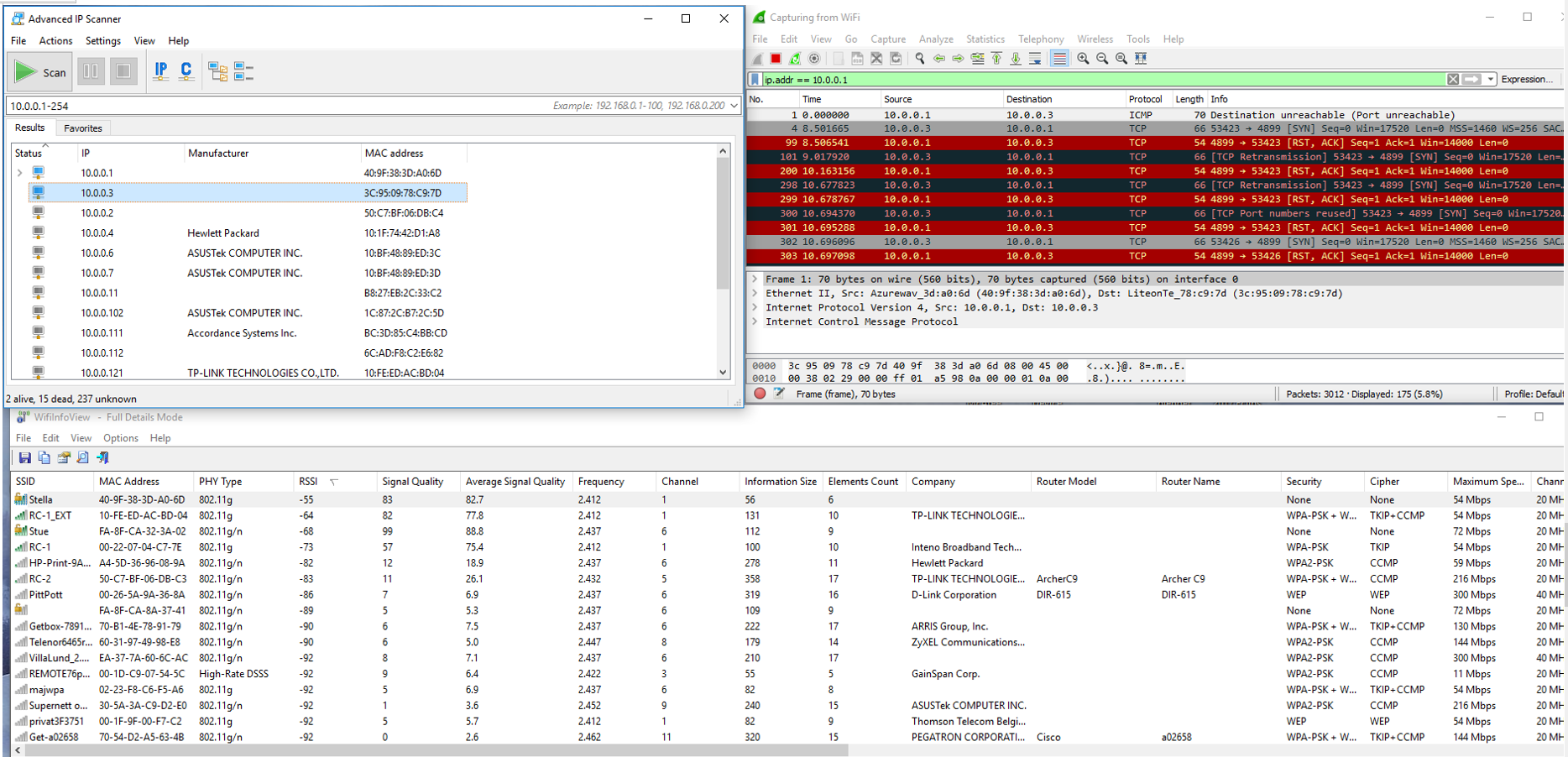Viewport: 1568px width, 757px height.
Task: Zoom out on Wireshark packet text
Action: click(x=1102, y=59)
